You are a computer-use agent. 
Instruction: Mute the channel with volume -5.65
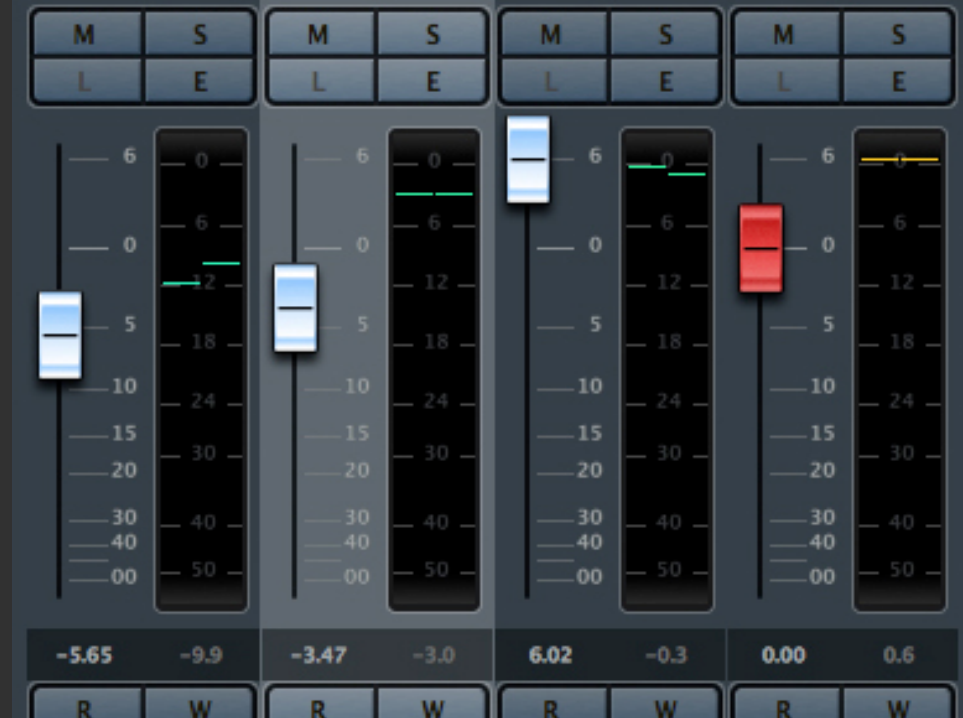pos(84,35)
